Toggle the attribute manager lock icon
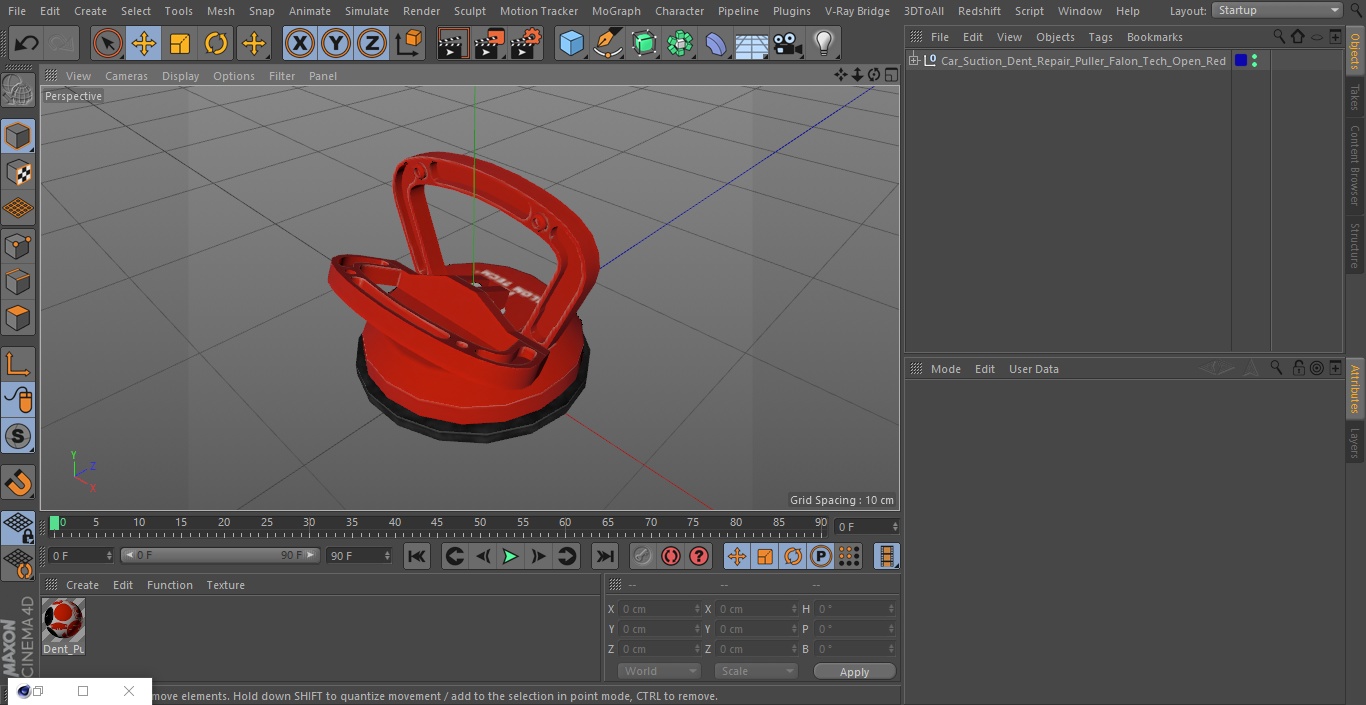The width and height of the screenshot is (1366, 705). coord(1298,368)
